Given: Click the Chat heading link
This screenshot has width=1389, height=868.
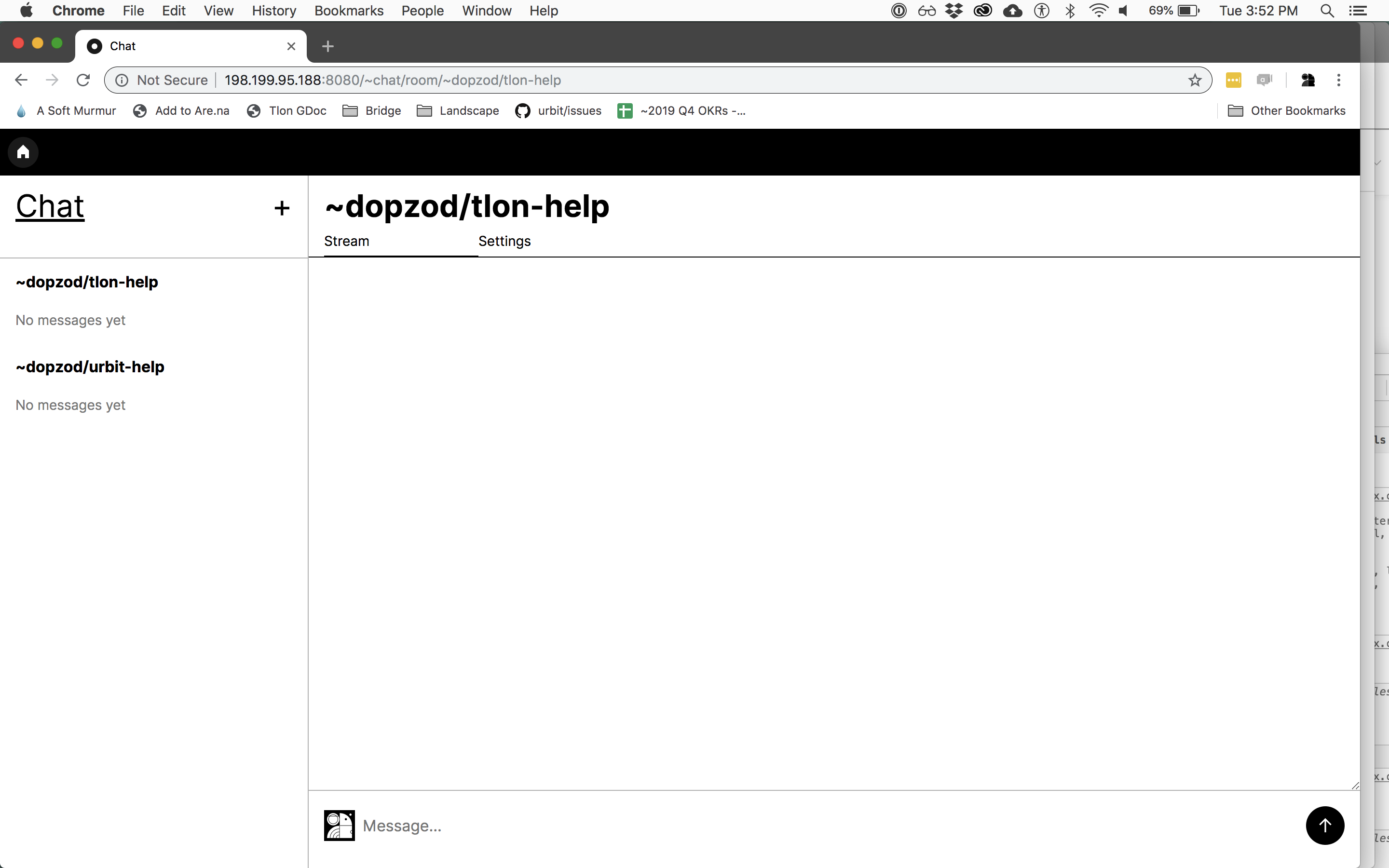Looking at the screenshot, I should click(50, 206).
